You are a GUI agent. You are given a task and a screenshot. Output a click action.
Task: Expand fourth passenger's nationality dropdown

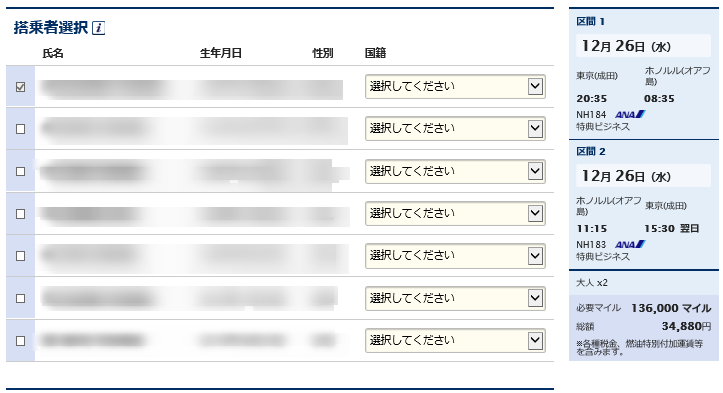click(x=455, y=214)
